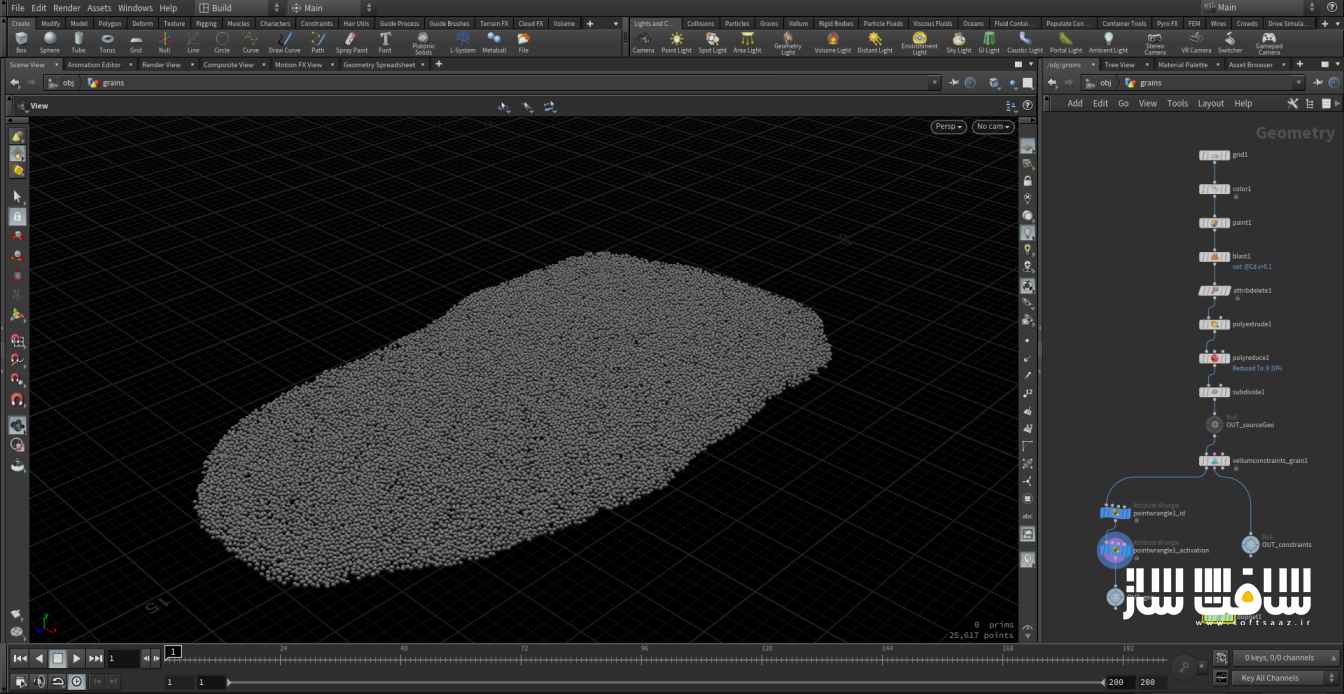Select the polyextrude1 node
The height and width of the screenshot is (694, 1344).
pos(1215,324)
